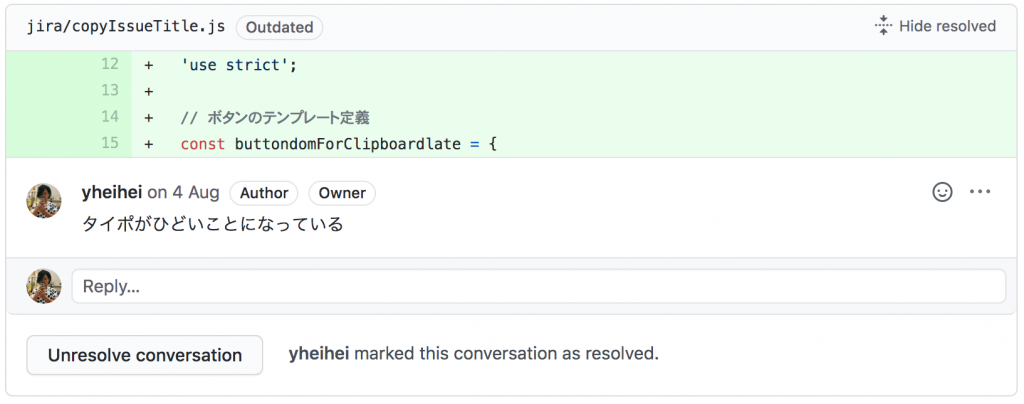Image resolution: width=1024 pixels, height=404 pixels.
Task: Click the buttondomForClipboardlate code line
Action: point(339,144)
